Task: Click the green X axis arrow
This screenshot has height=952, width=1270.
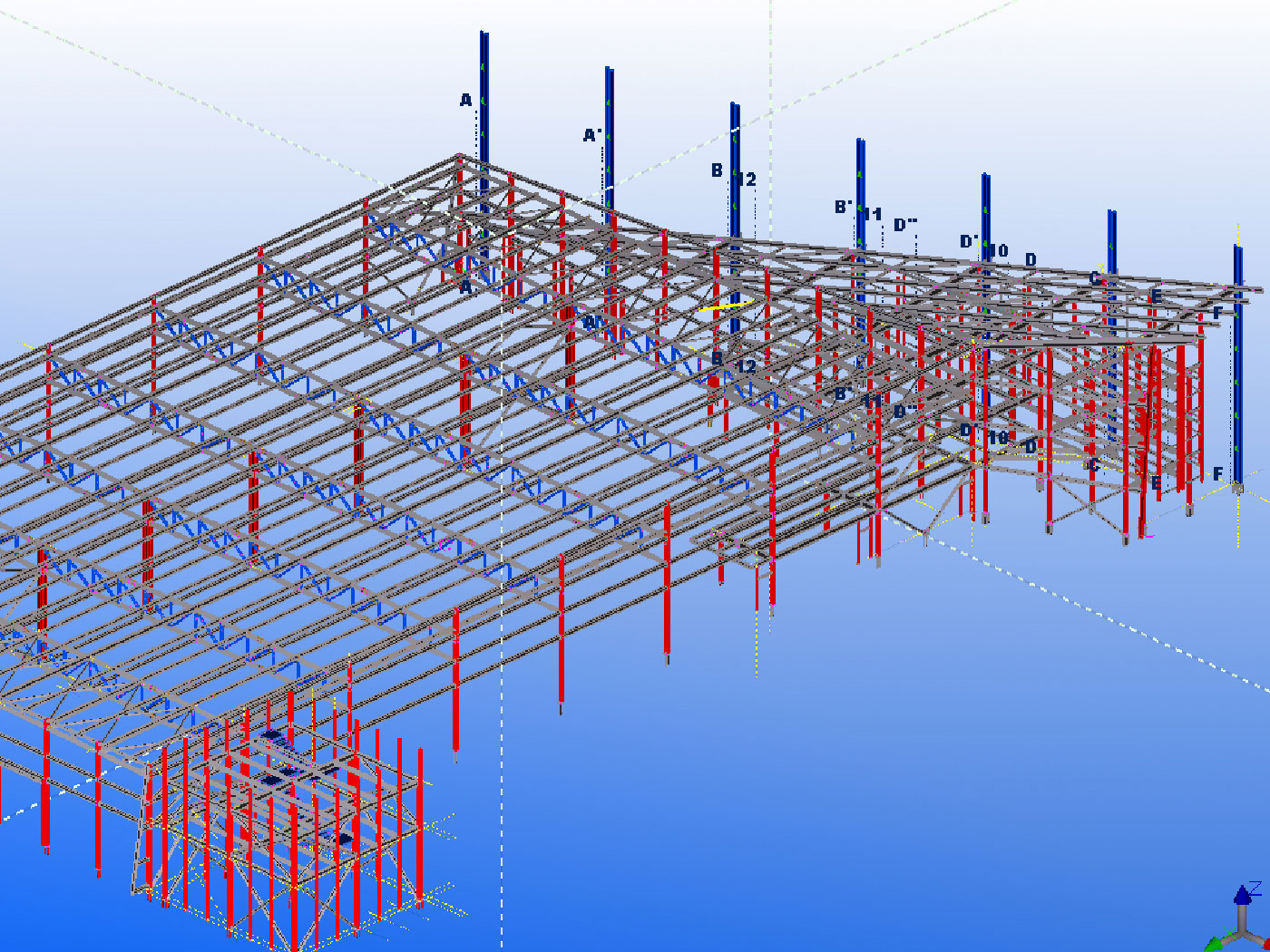Action: pyautogui.click(x=1213, y=942)
